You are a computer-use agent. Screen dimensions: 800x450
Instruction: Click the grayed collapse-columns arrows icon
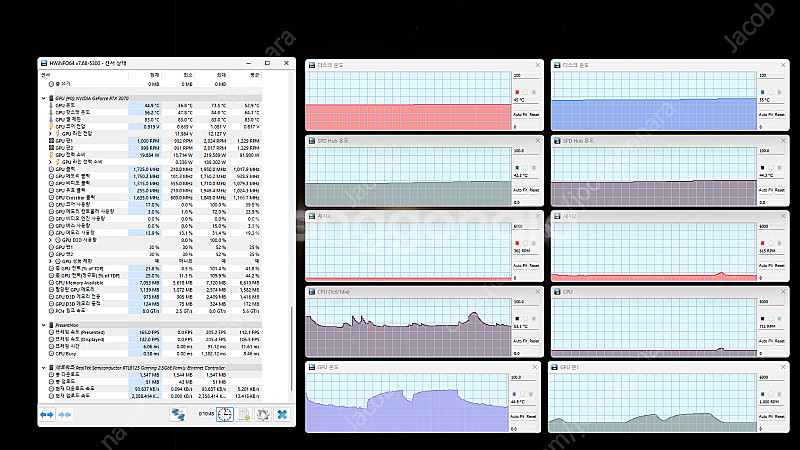pos(65,413)
